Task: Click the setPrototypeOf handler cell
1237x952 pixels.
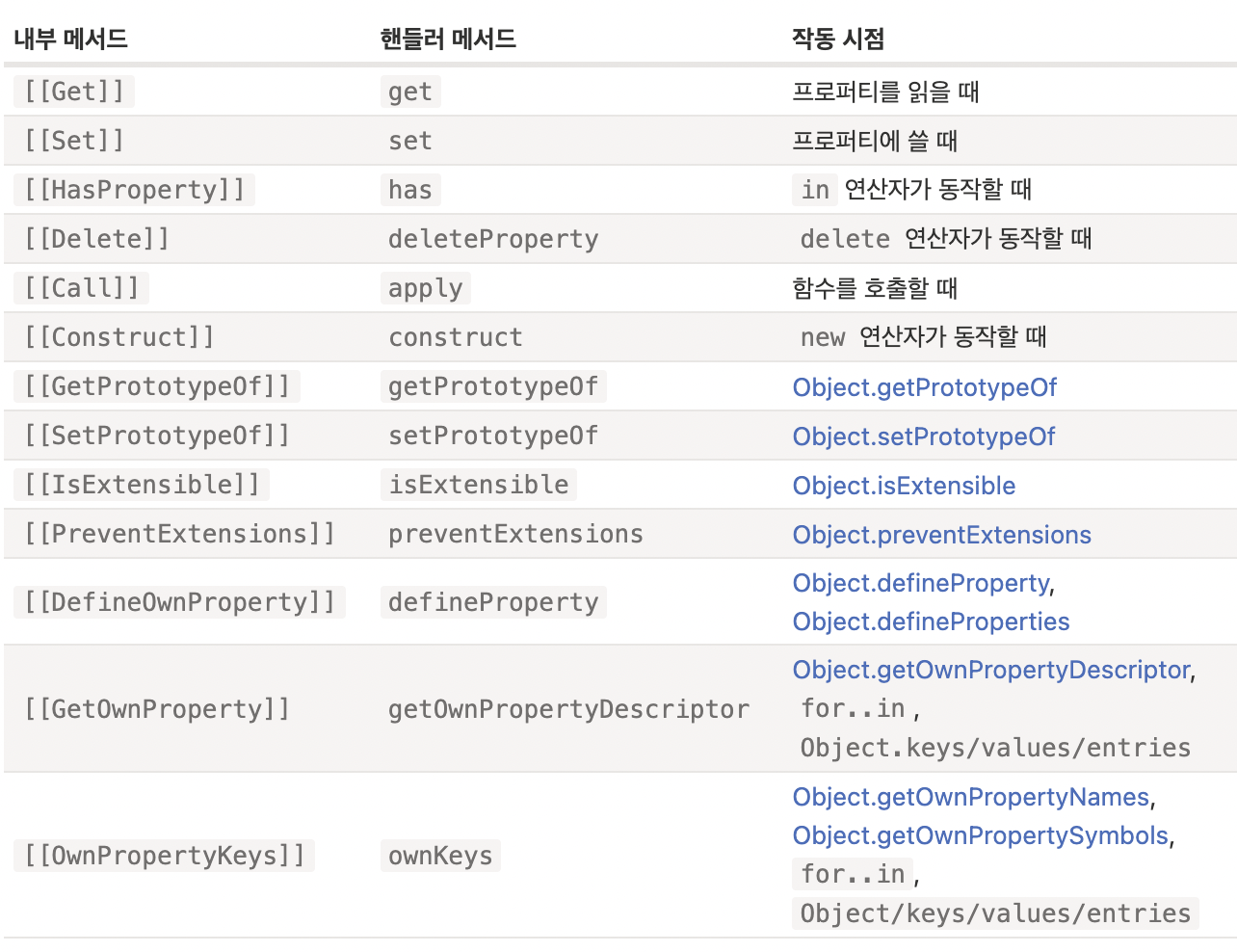Action: (493, 436)
